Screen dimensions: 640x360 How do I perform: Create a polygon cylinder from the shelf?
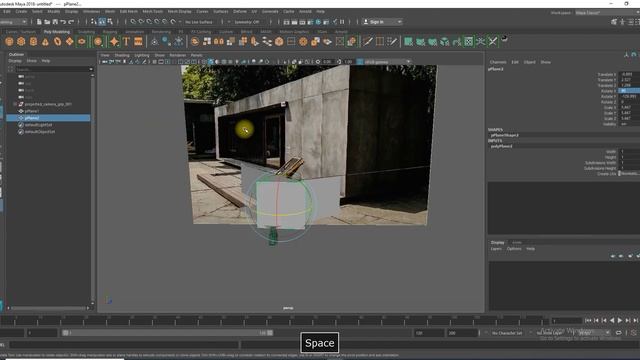tap(33, 41)
